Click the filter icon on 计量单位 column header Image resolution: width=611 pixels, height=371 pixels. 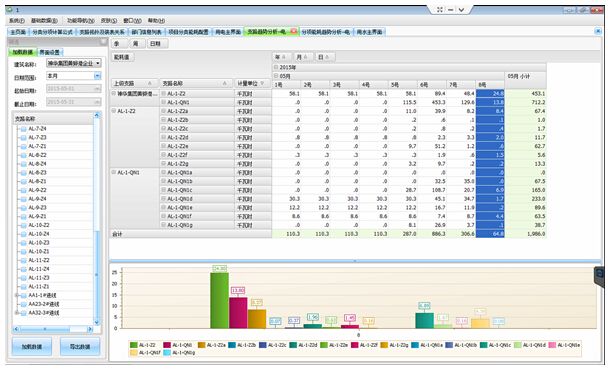click(x=262, y=83)
